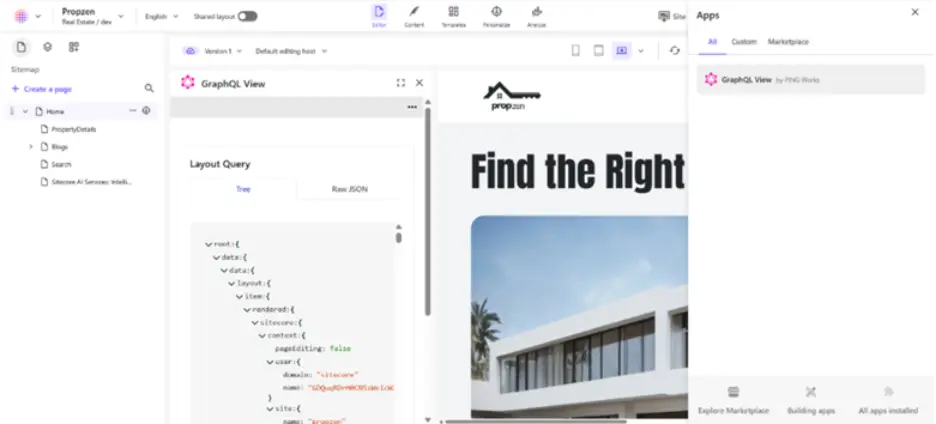Expand the dropdown next to Sitecore logo
Viewport: 936px width, 424px height.
(39, 17)
